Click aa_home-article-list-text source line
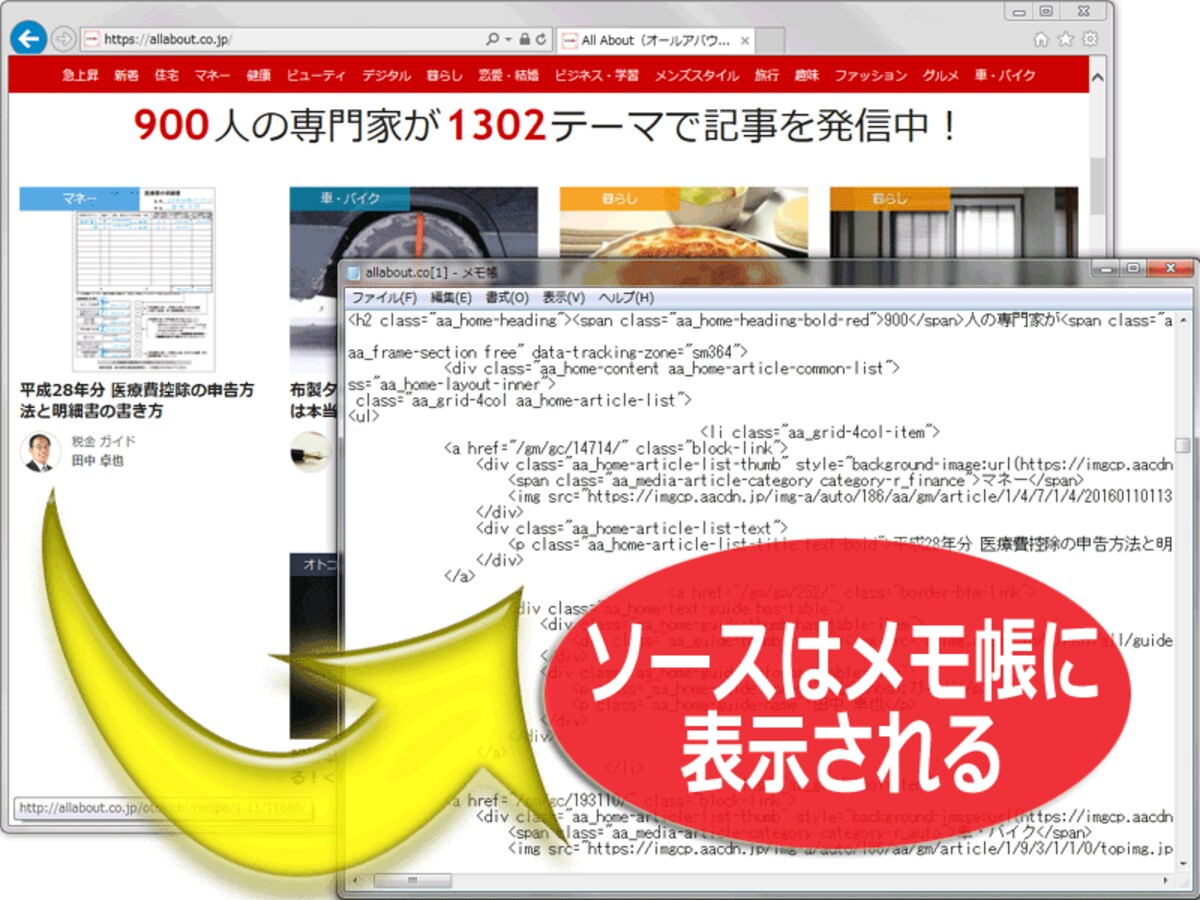The image size is (1200, 900). click(x=632, y=528)
